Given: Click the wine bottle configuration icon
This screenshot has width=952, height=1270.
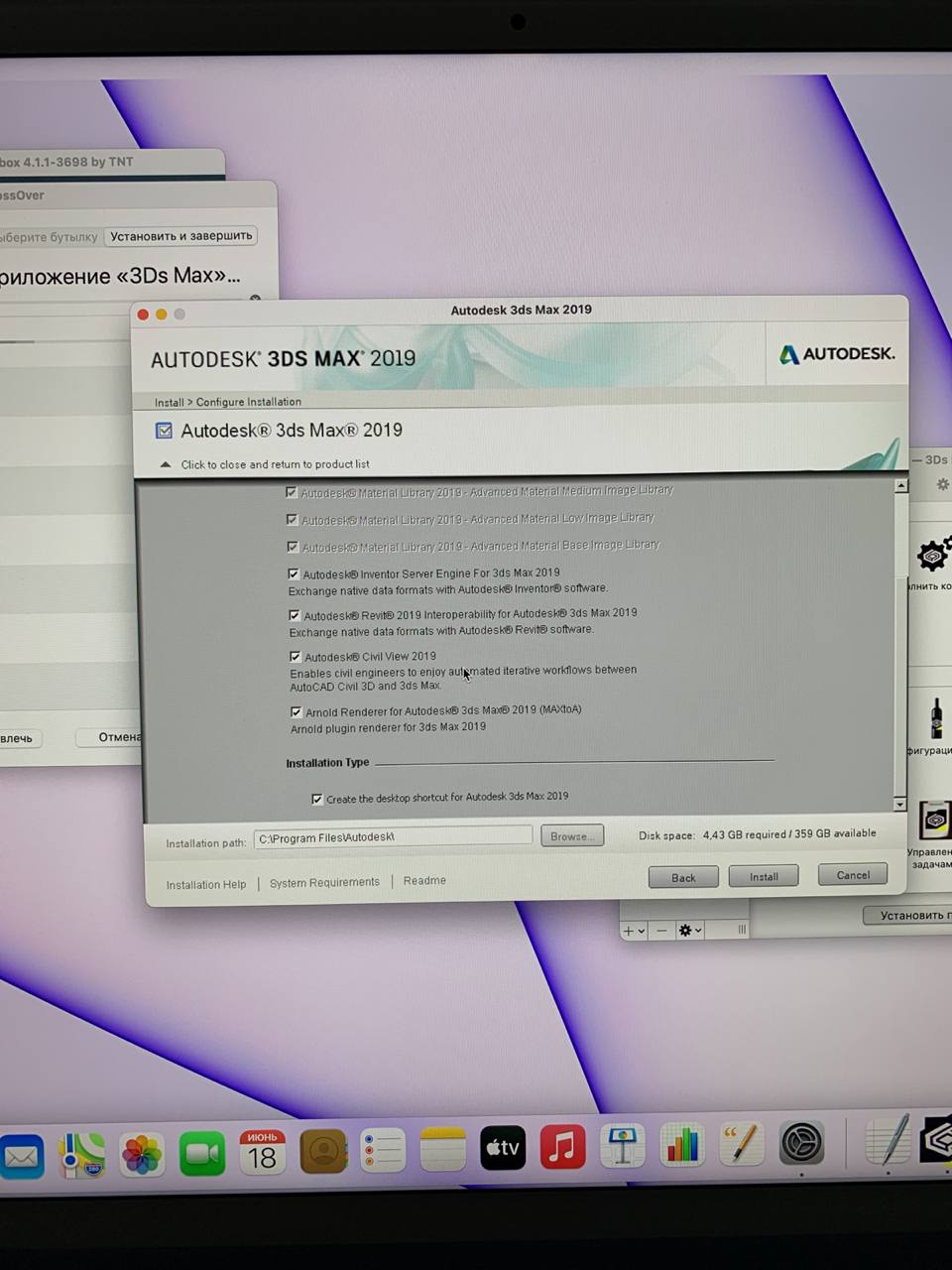Looking at the screenshot, I should click(935, 716).
